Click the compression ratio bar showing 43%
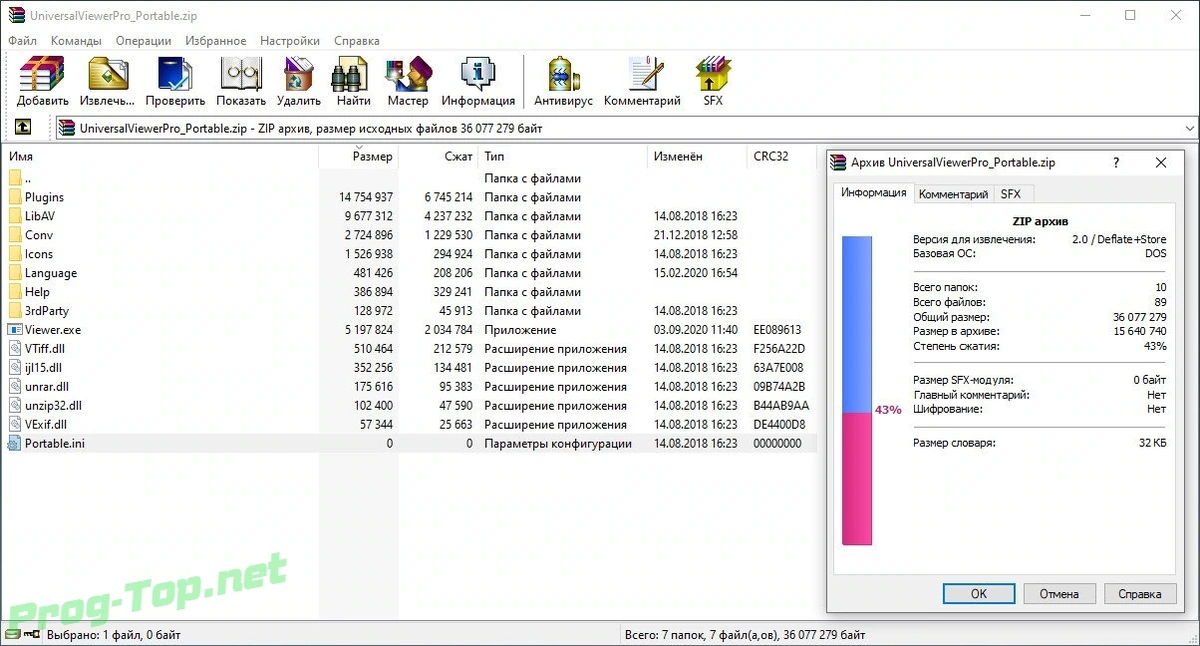 coord(857,390)
